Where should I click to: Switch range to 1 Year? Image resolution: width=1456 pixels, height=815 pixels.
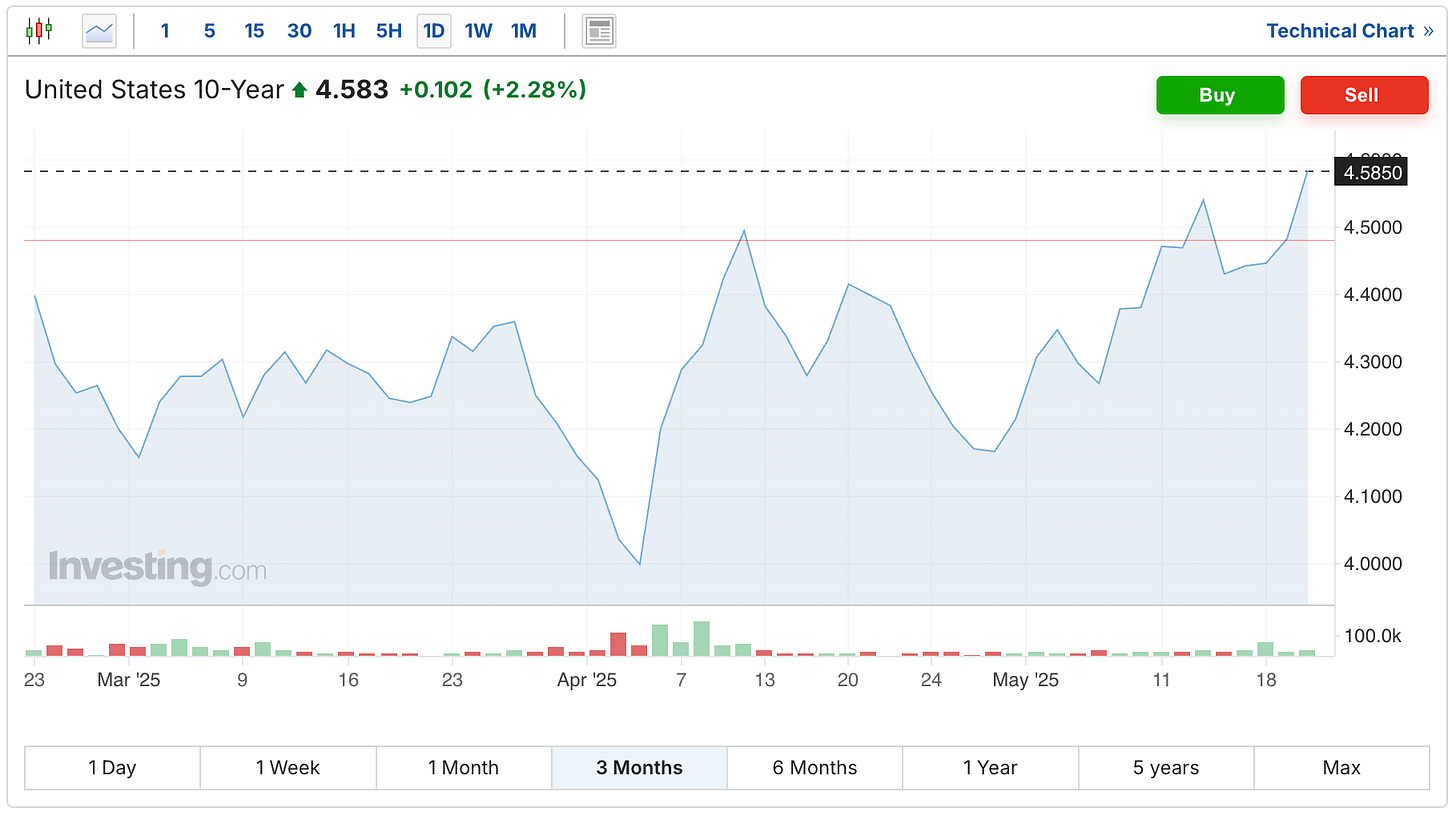point(990,768)
